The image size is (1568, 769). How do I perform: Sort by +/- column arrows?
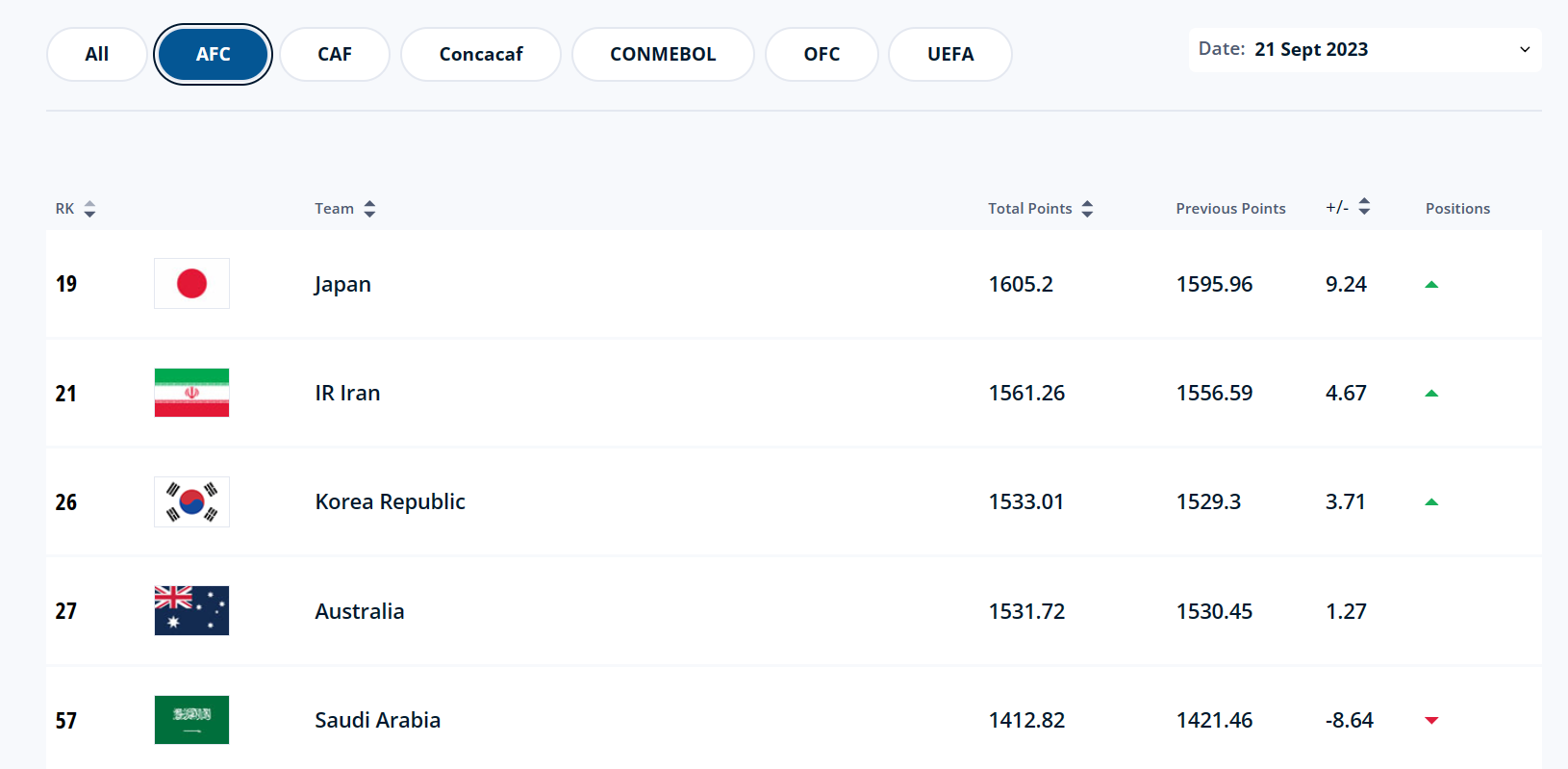(x=1364, y=207)
